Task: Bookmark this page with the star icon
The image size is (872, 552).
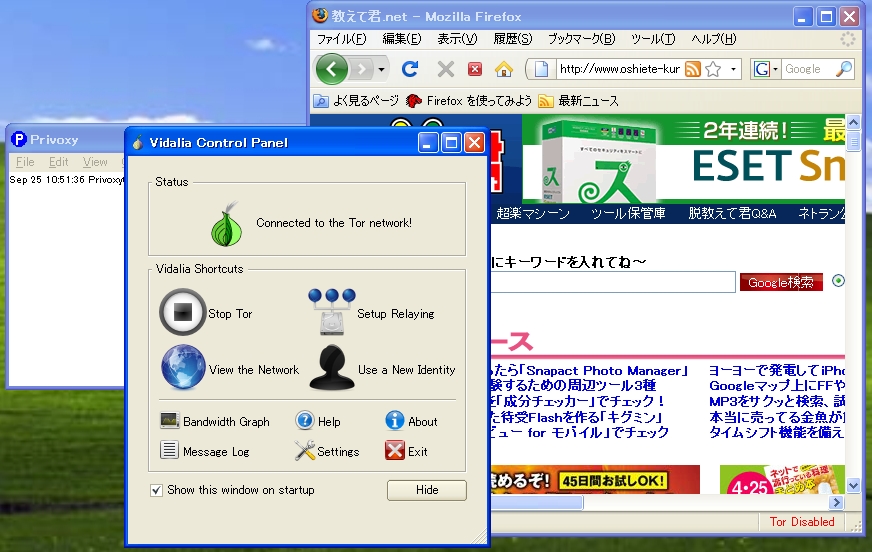Action: pyautogui.click(x=712, y=69)
